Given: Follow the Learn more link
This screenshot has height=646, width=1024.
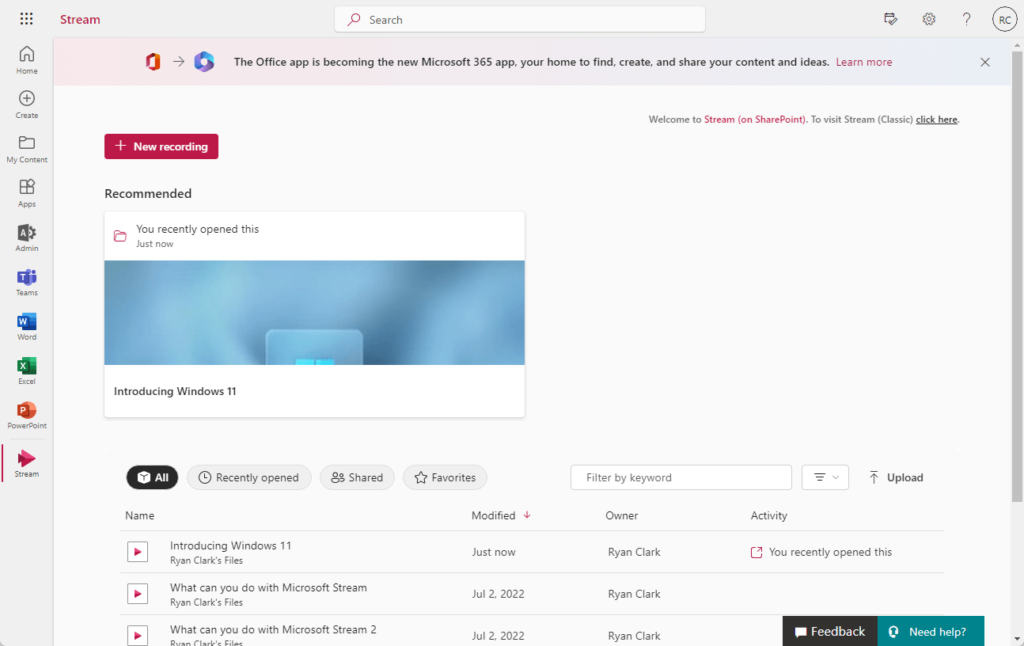Looking at the screenshot, I should 863,62.
